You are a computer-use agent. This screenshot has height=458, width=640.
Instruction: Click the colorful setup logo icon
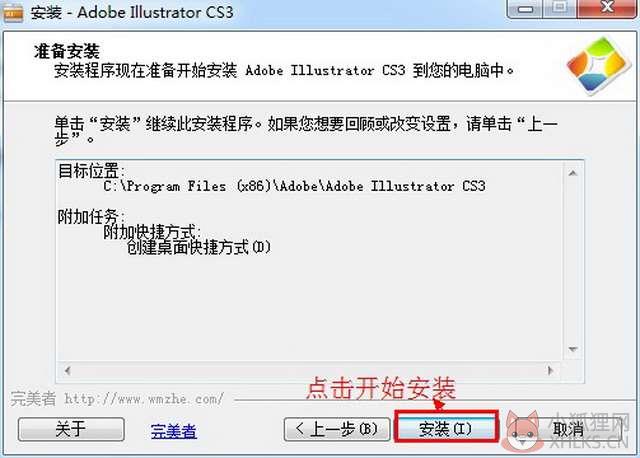(x=598, y=66)
